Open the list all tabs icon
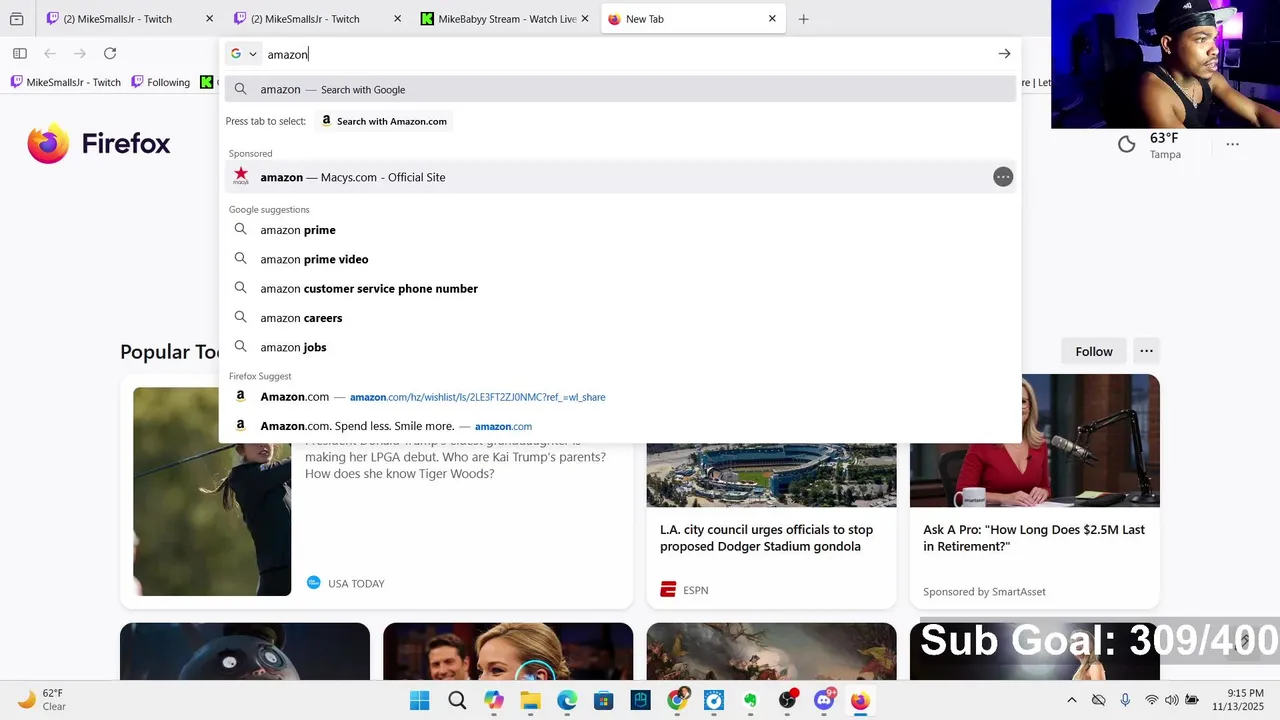Viewport: 1280px width, 720px height. pos(16,19)
